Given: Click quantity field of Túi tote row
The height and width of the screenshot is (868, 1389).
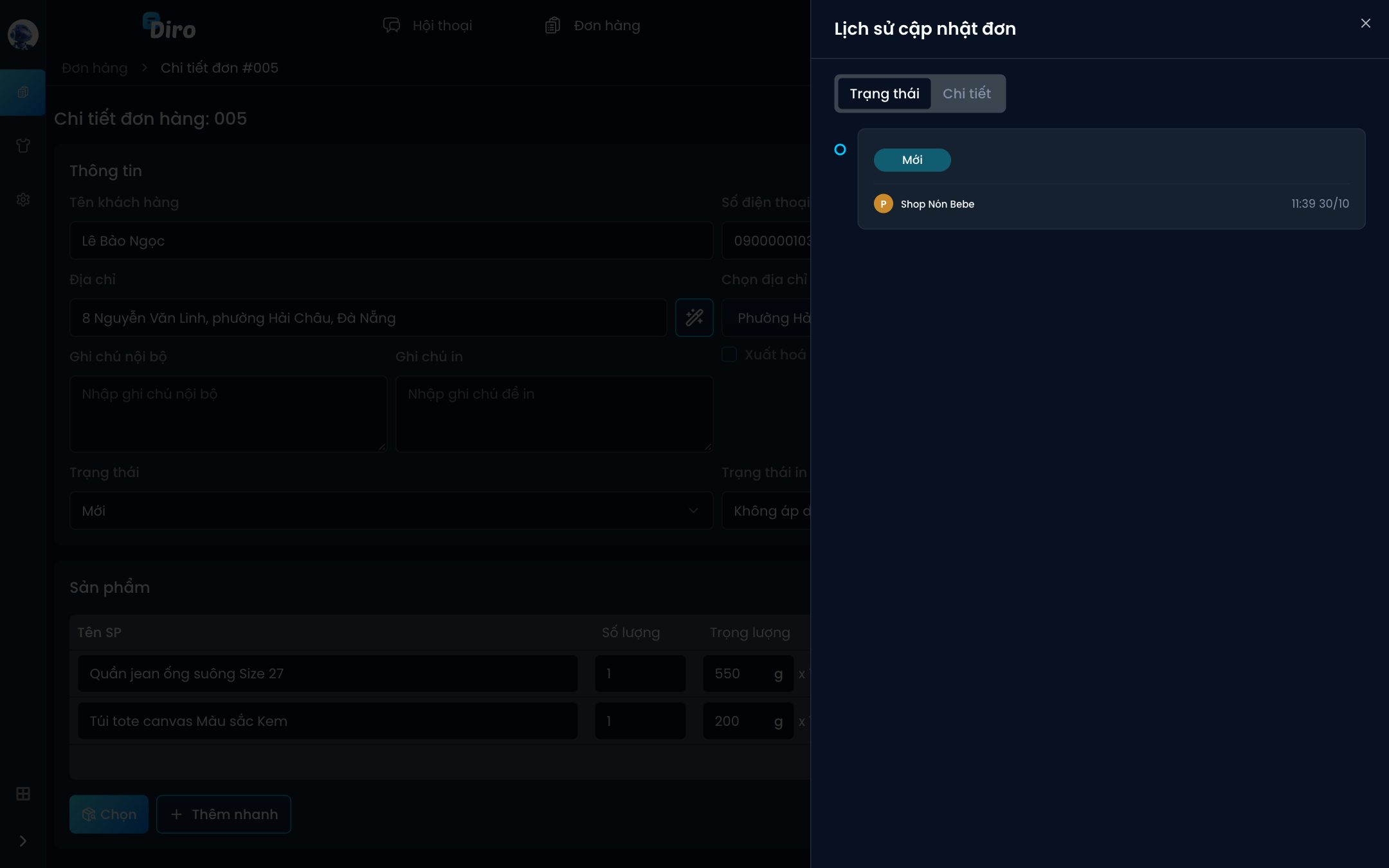Looking at the screenshot, I should [x=640, y=721].
